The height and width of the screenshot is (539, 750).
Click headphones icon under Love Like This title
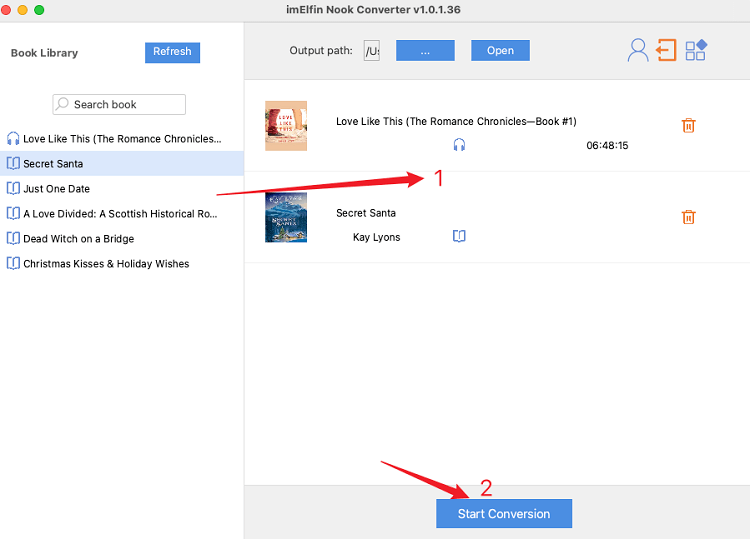459,144
